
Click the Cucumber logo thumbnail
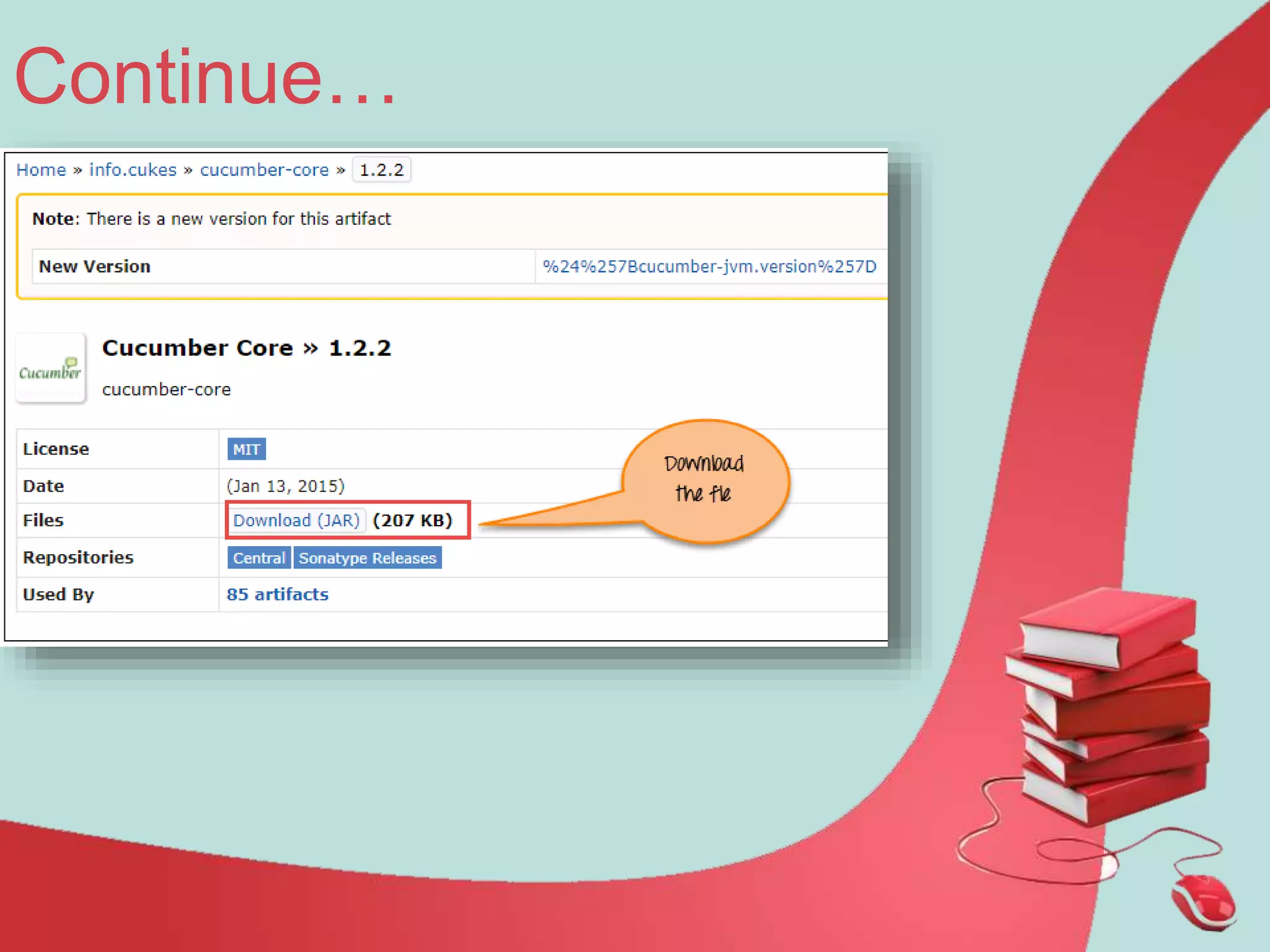click(x=50, y=369)
